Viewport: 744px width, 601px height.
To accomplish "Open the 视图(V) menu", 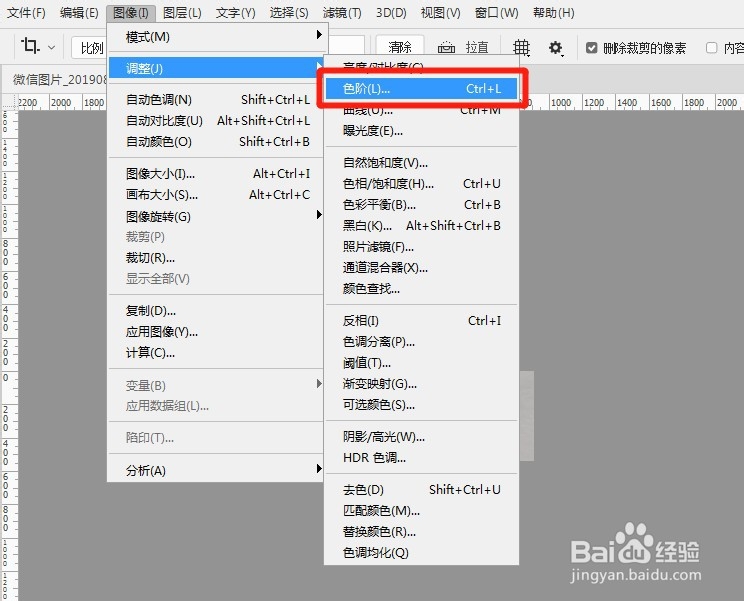I will coord(440,12).
